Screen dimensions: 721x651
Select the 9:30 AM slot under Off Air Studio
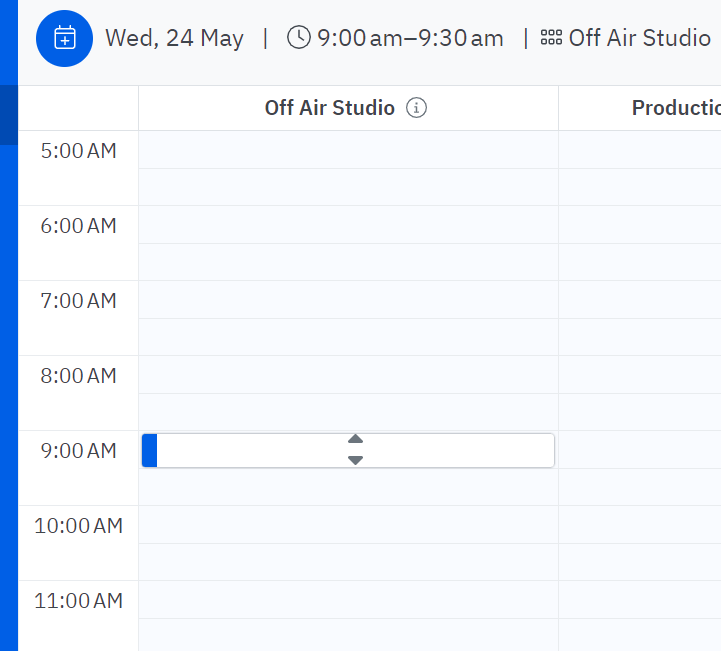(x=348, y=487)
